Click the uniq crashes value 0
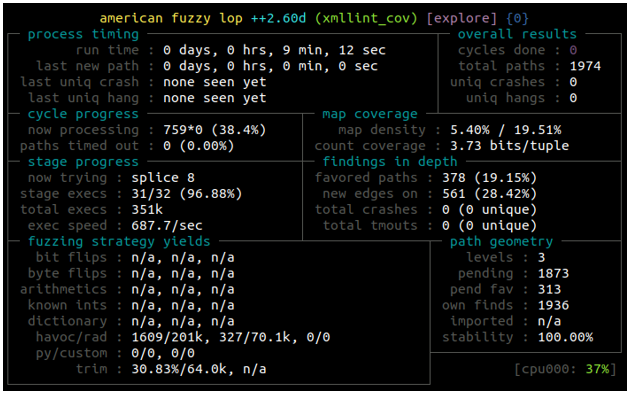This screenshot has width=632, height=396. [573, 82]
